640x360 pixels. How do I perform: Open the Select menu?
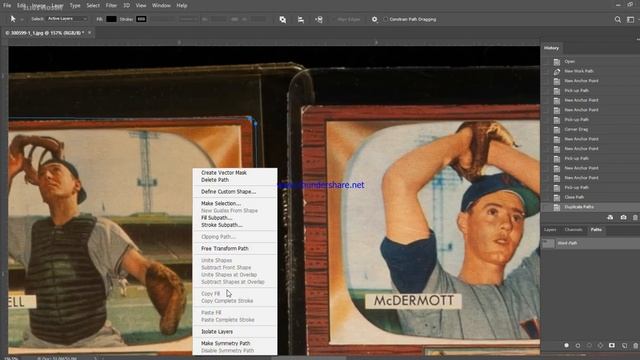point(93,6)
